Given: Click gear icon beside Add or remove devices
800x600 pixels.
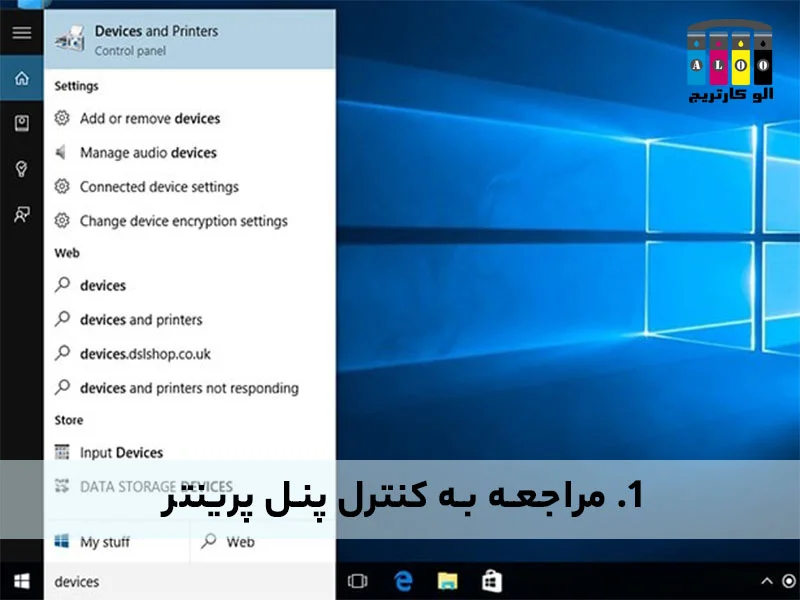Looking at the screenshot, I should [62, 118].
